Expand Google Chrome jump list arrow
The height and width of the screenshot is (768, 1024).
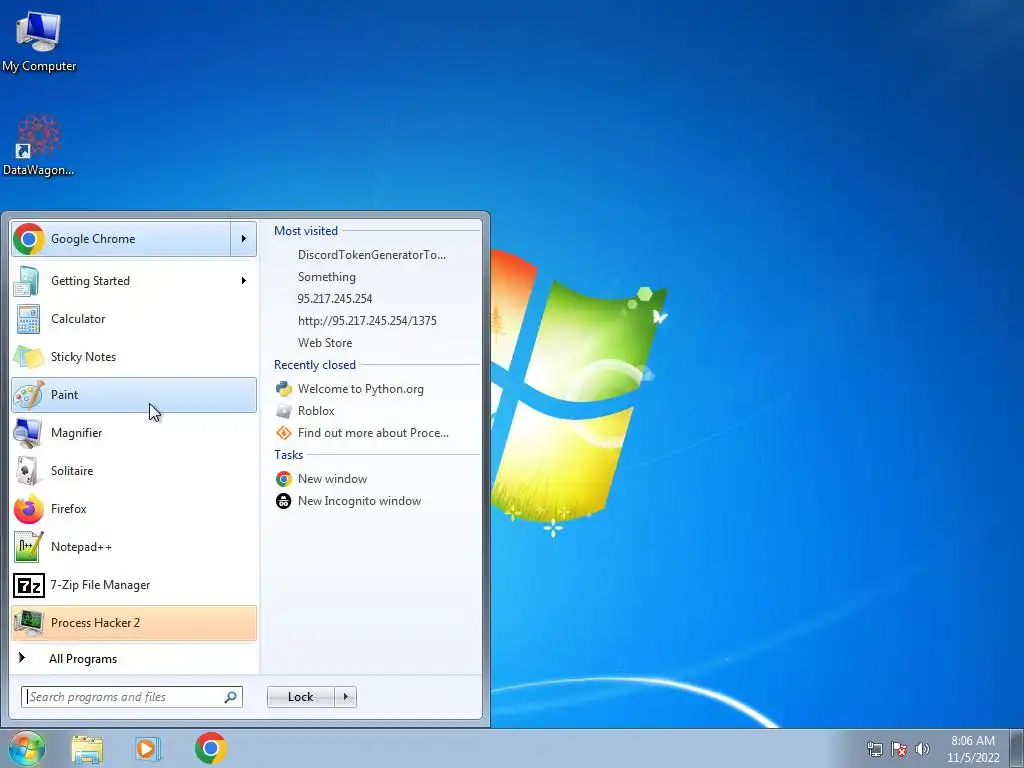pos(244,239)
